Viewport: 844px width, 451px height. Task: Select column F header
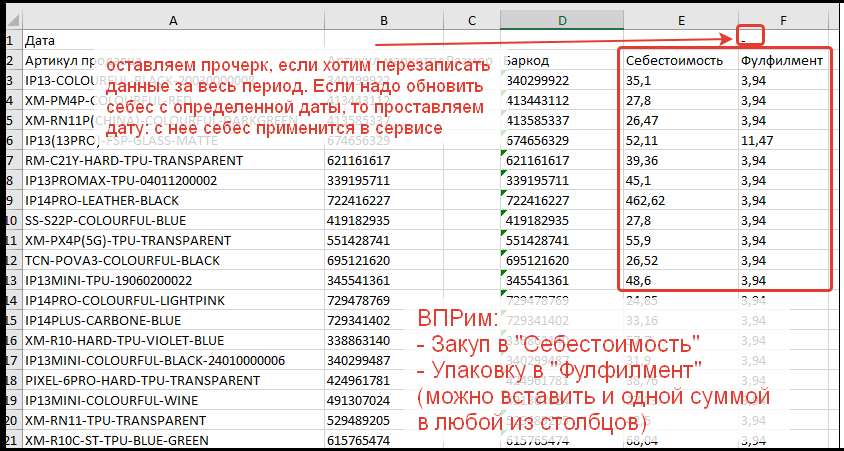(x=783, y=20)
